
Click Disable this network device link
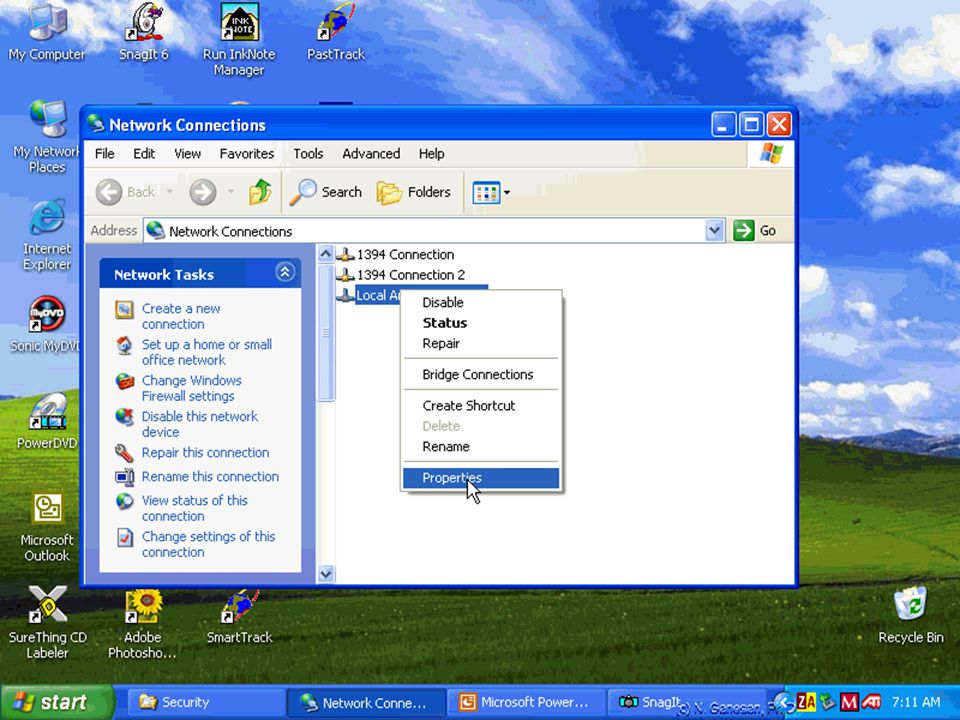pyautogui.click(x=200, y=424)
